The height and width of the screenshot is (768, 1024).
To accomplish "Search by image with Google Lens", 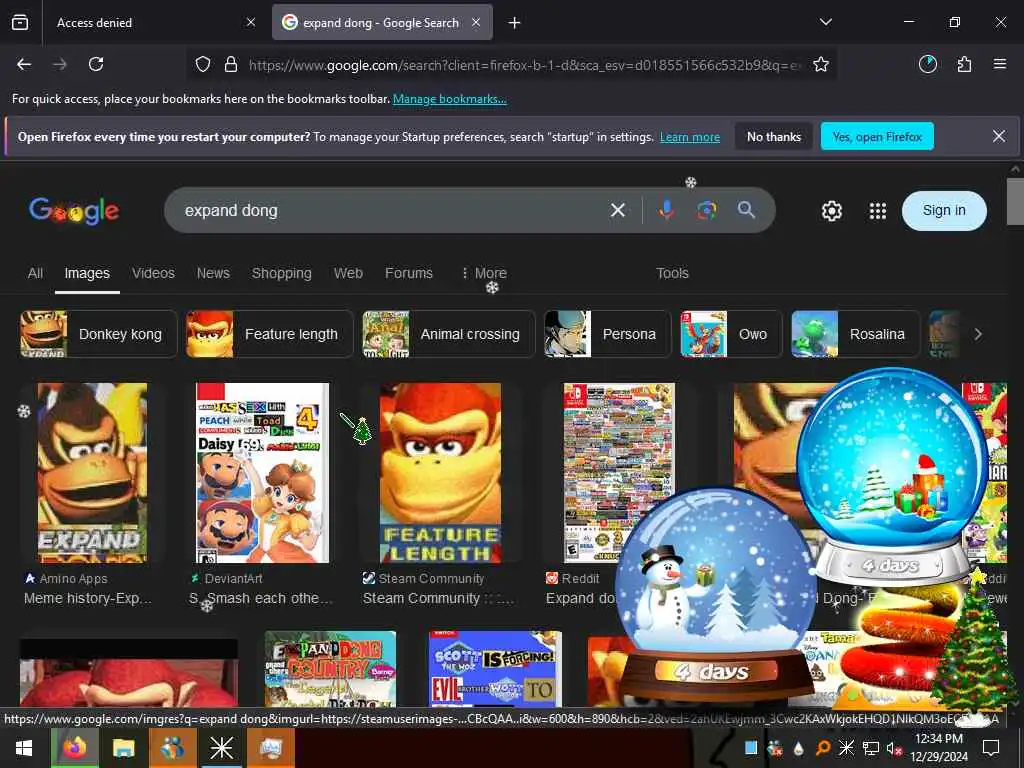I will pos(707,210).
